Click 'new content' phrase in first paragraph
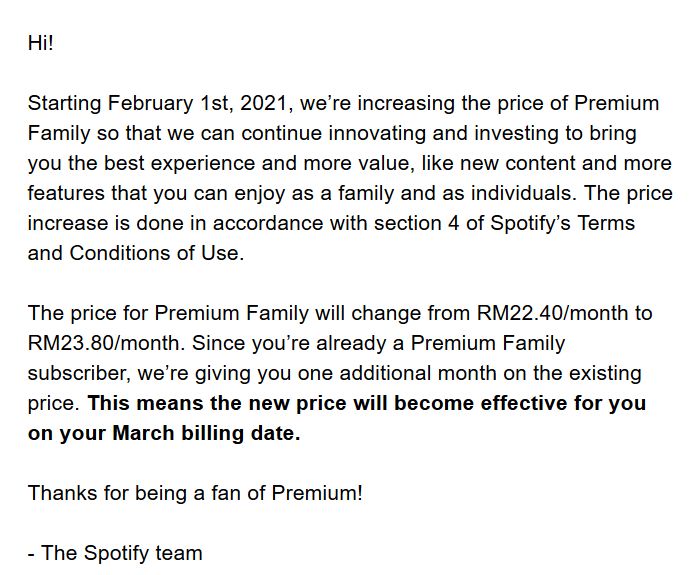The width and height of the screenshot is (699, 575). (x=517, y=163)
